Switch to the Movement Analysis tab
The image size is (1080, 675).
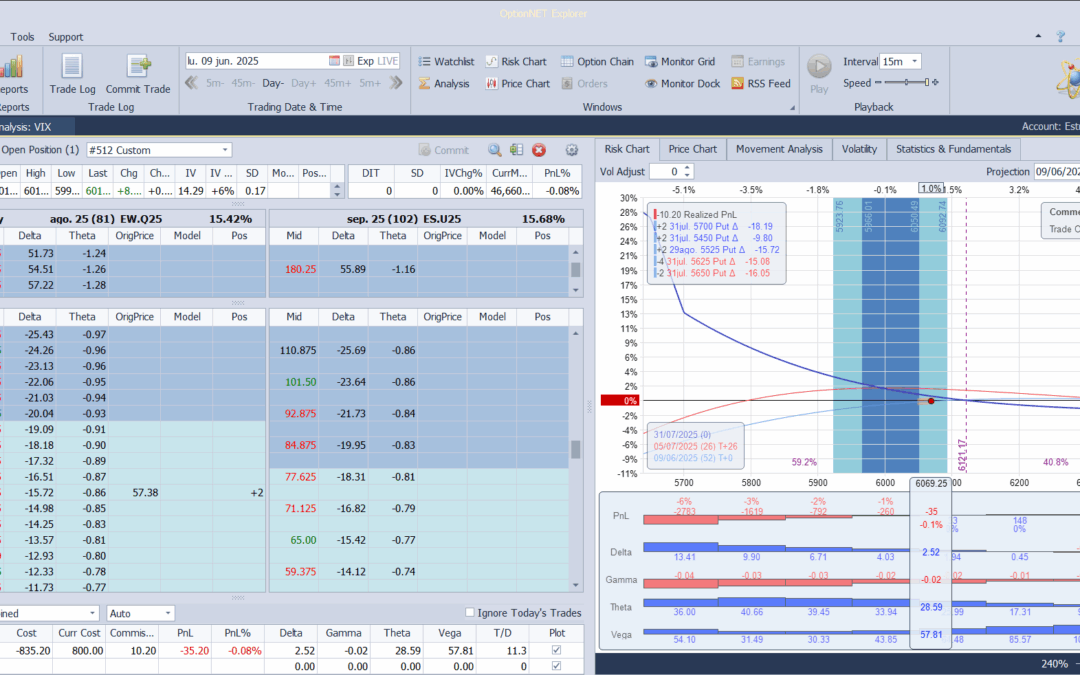778,149
